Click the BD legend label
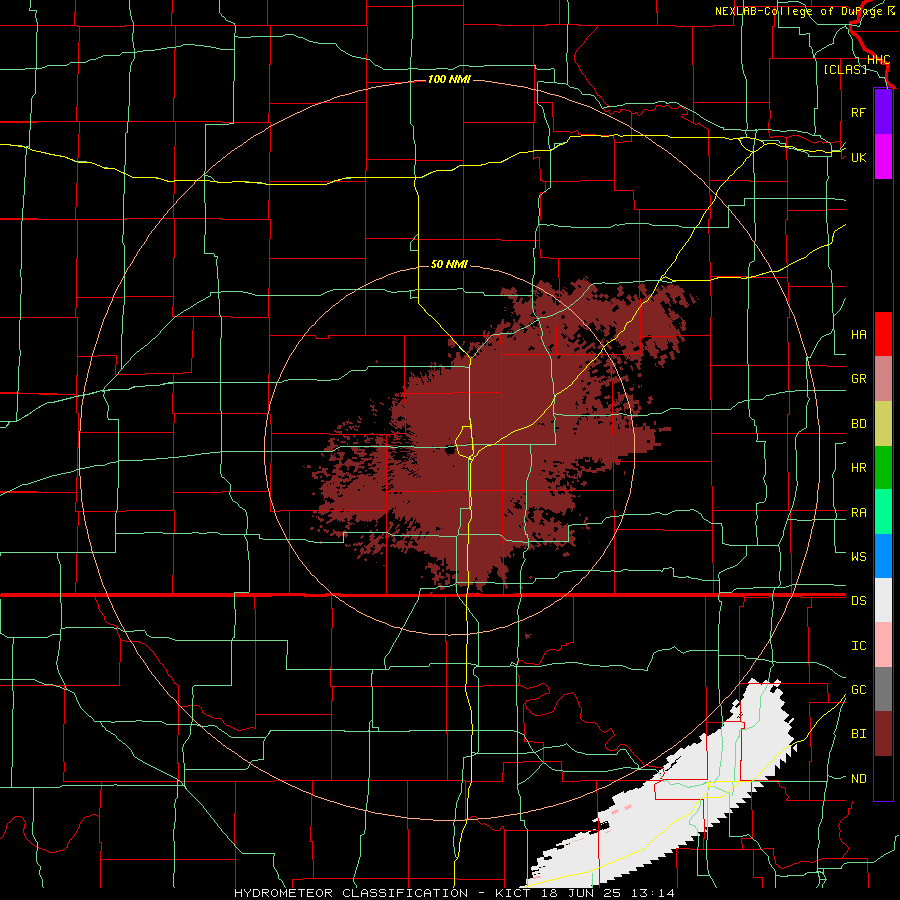The height and width of the screenshot is (900, 900). (858, 424)
